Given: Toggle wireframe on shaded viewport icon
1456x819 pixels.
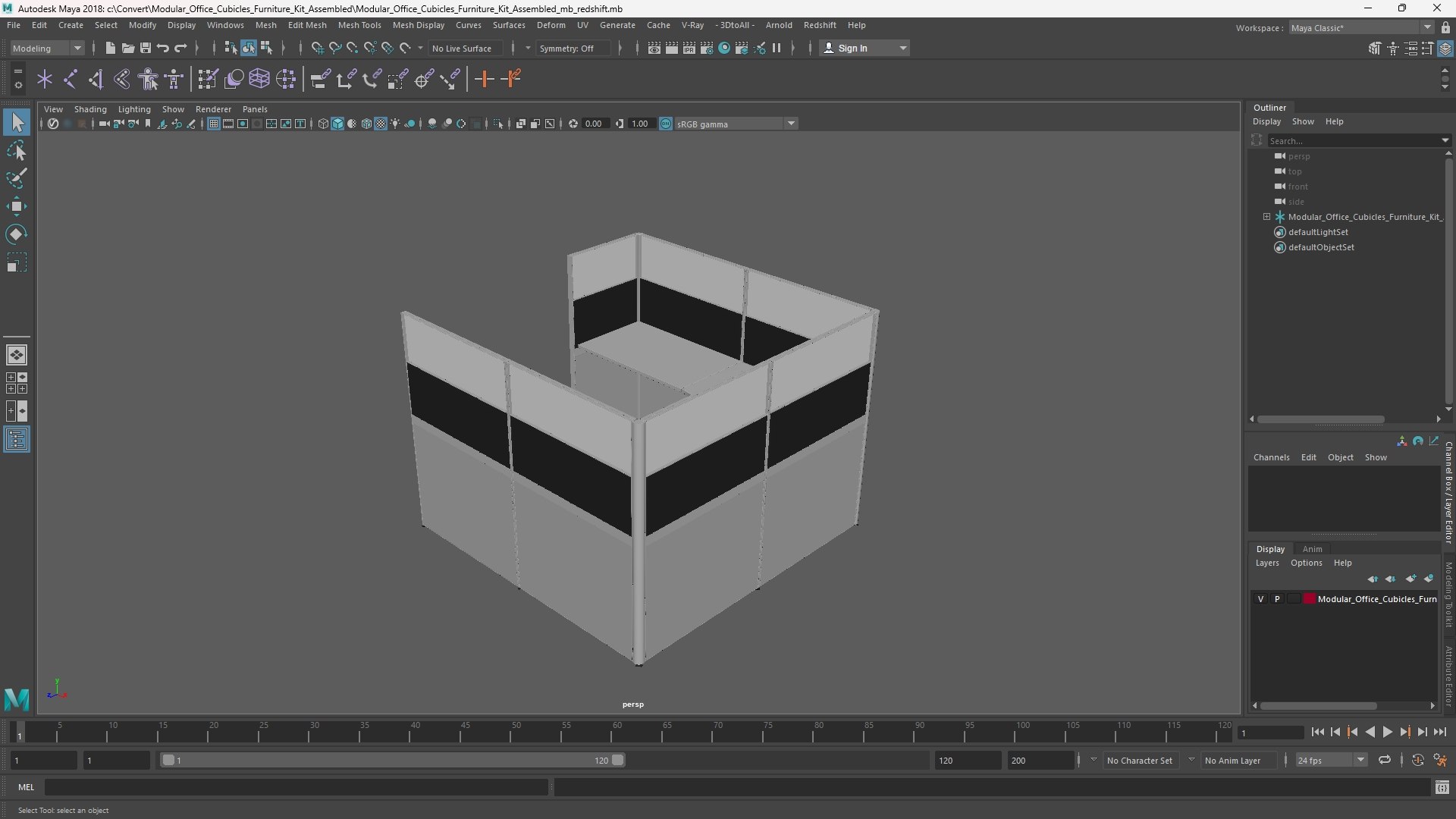Looking at the screenshot, I should [x=367, y=124].
